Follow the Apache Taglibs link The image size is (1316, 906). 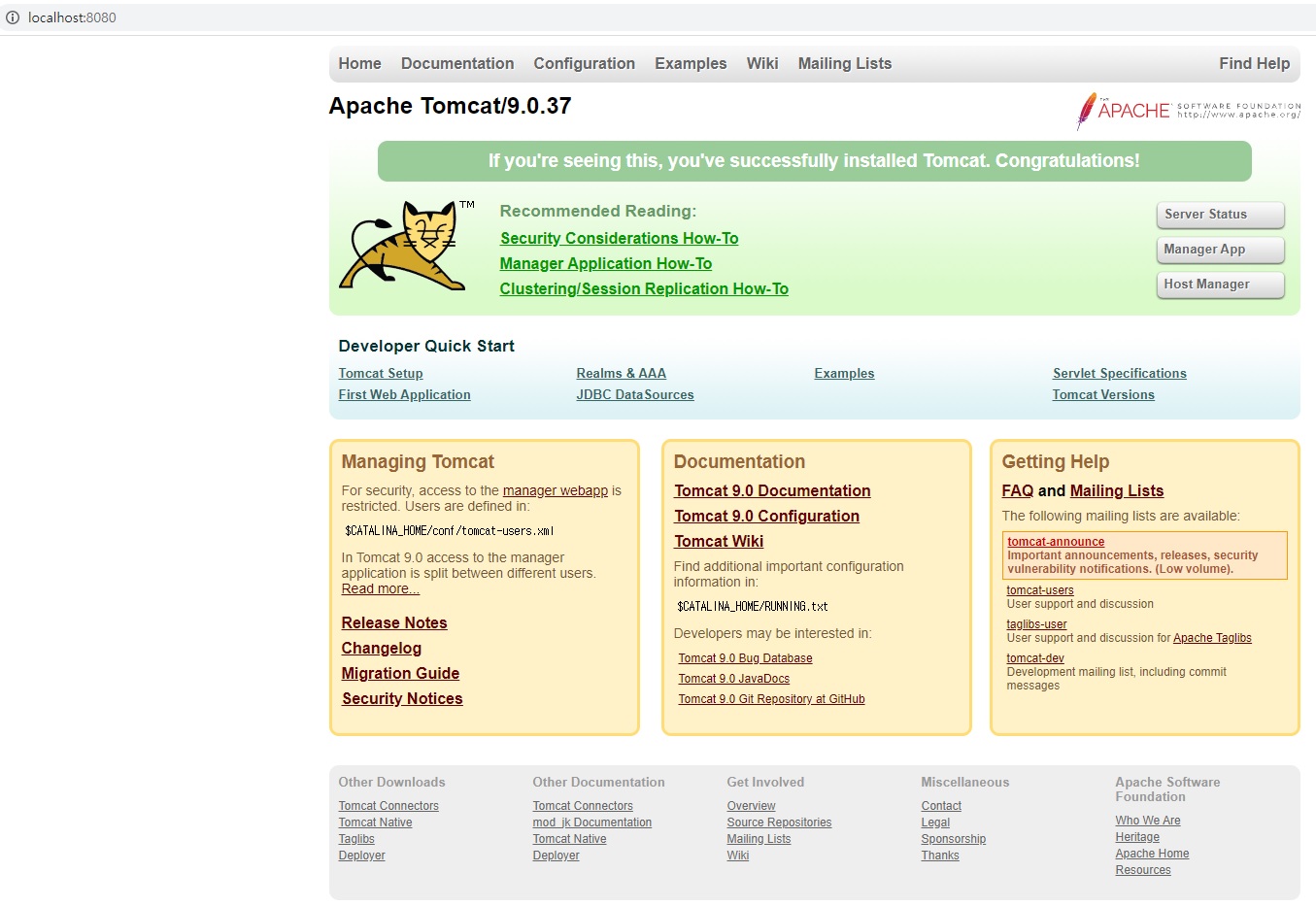click(1212, 638)
